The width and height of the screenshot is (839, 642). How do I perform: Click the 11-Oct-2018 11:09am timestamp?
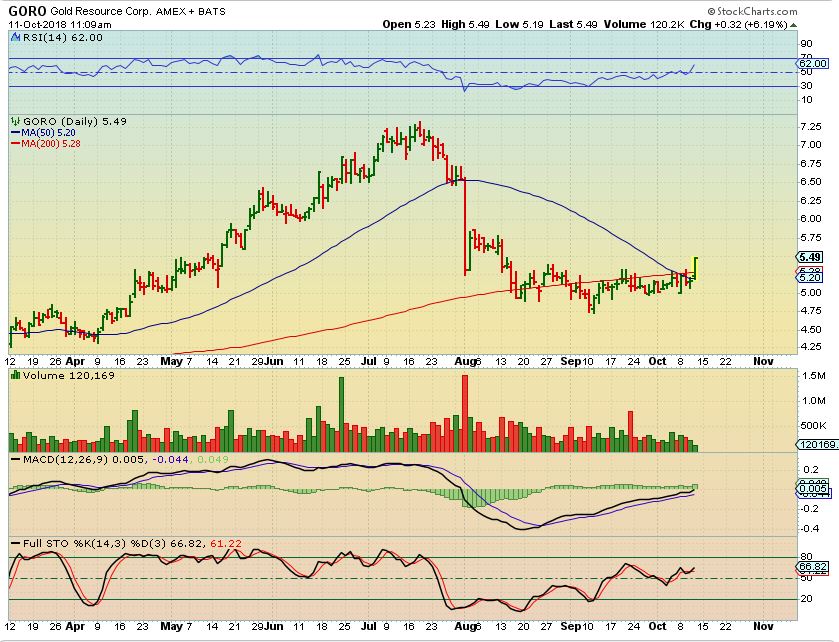pos(60,25)
